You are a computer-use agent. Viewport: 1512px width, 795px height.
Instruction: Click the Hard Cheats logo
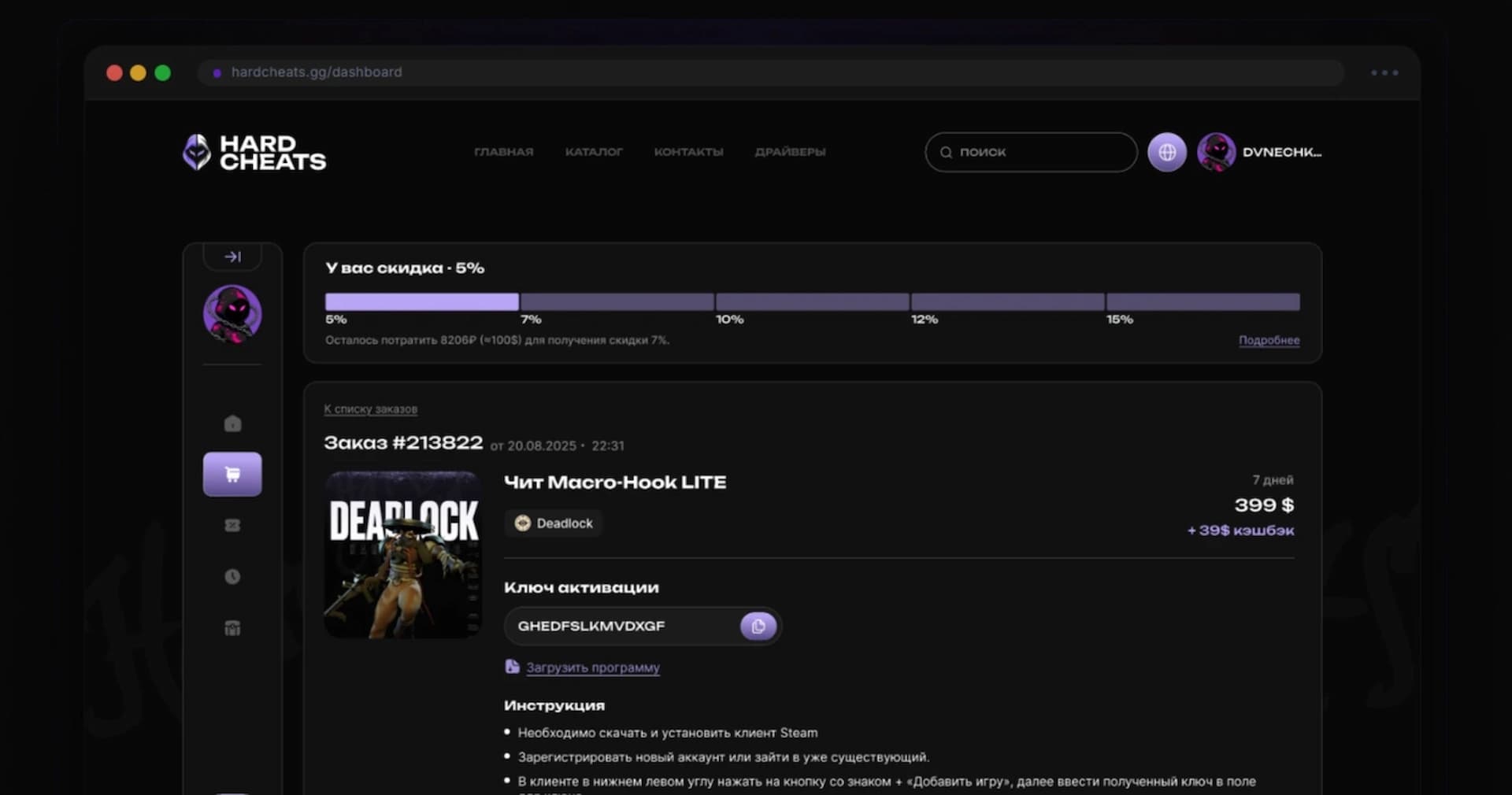coord(254,152)
